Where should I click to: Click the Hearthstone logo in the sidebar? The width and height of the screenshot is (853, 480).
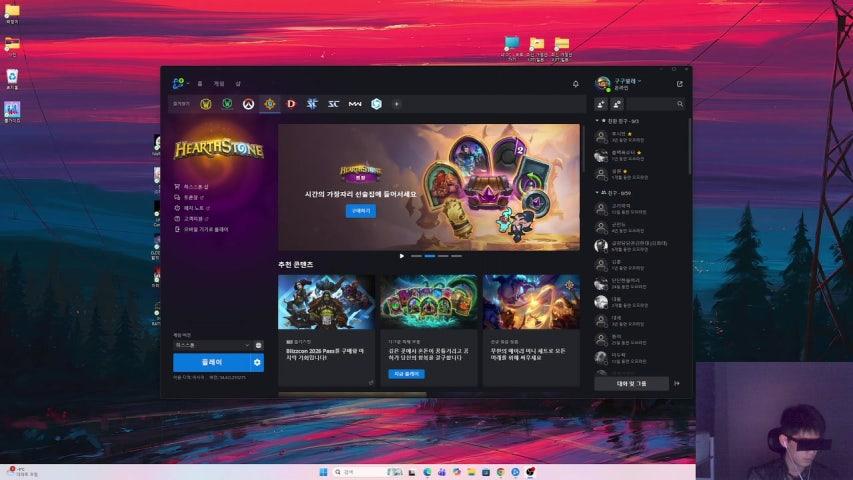(219, 150)
